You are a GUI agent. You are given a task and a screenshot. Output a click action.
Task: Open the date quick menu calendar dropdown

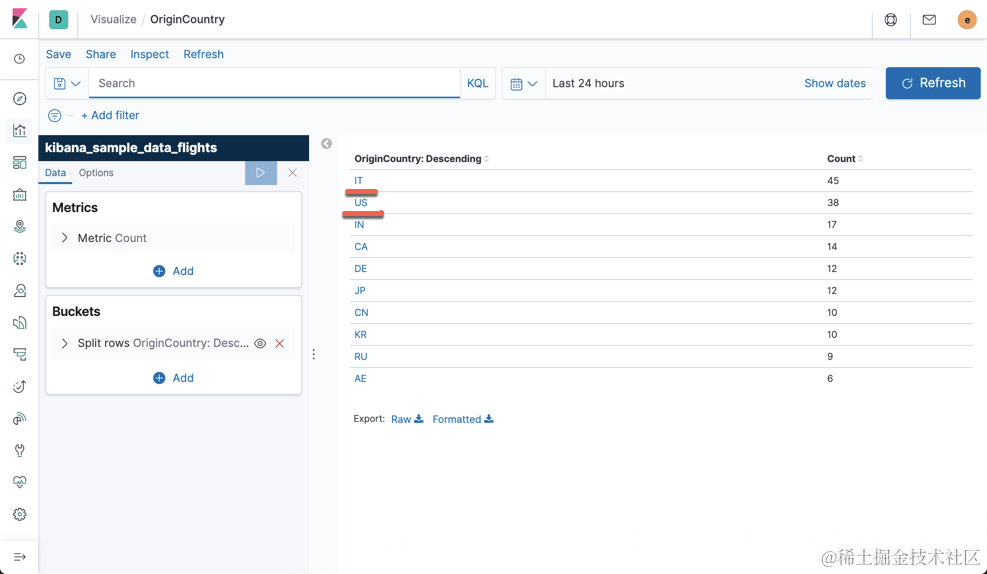pos(524,83)
